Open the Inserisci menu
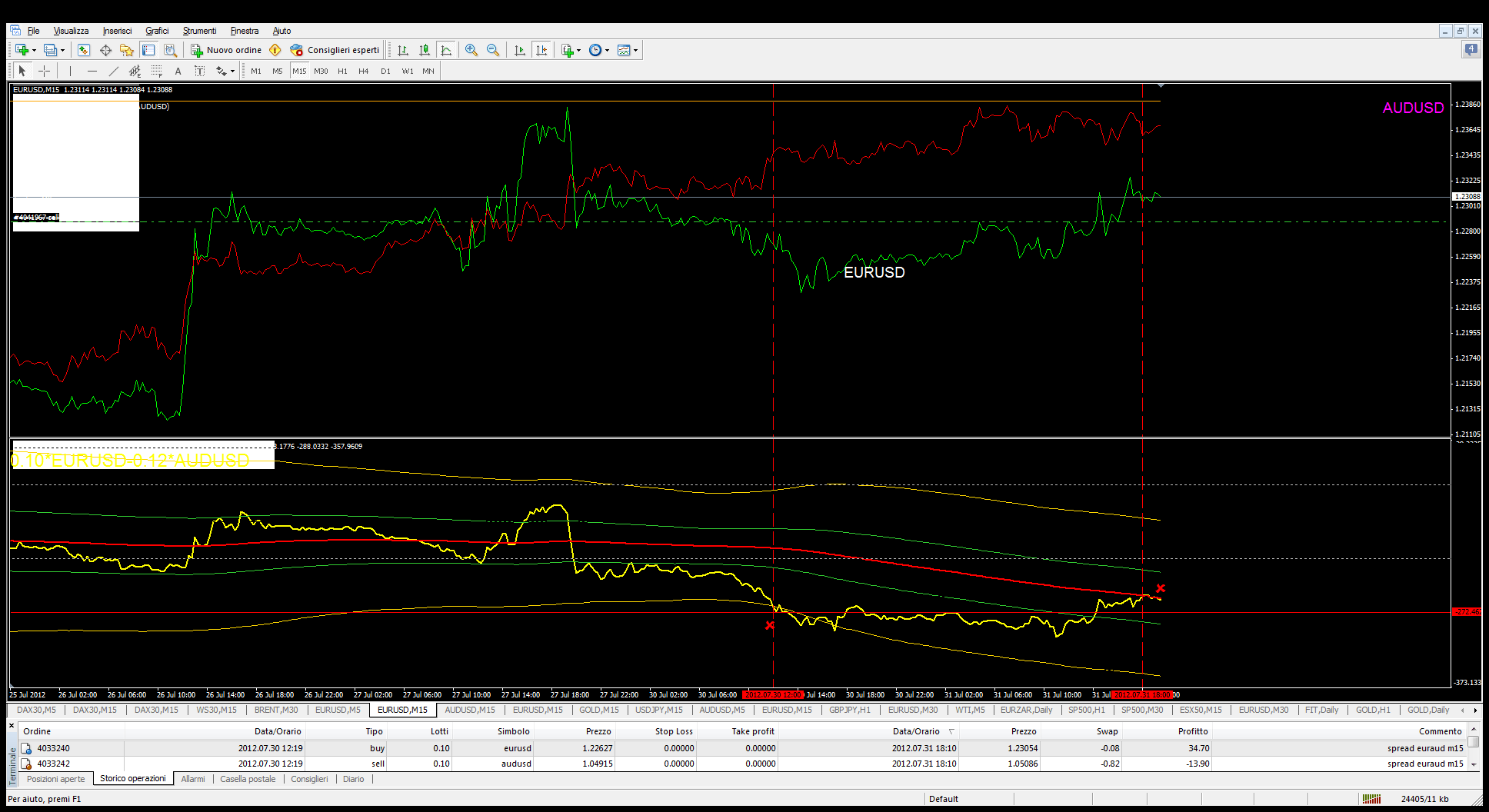The width and height of the screenshot is (1489, 812). (117, 31)
